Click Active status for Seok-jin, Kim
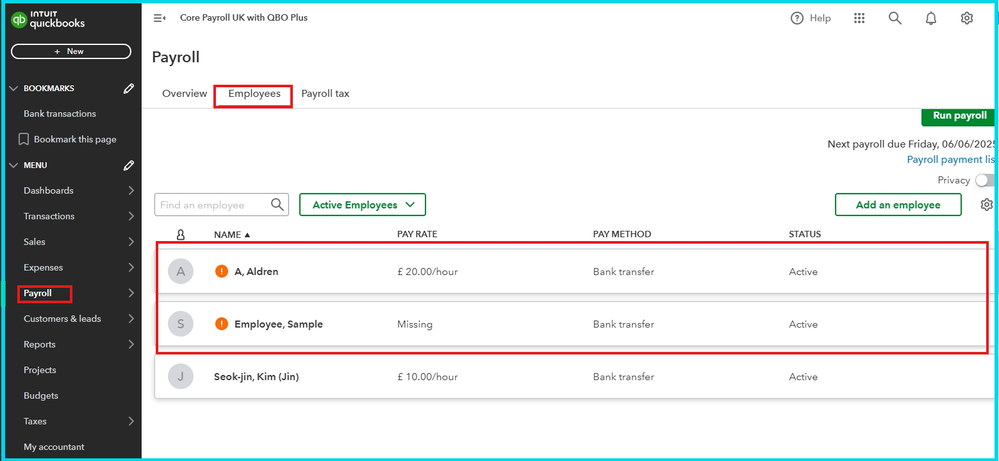Image resolution: width=999 pixels, height=461 pixels. [x=803, y=377]
